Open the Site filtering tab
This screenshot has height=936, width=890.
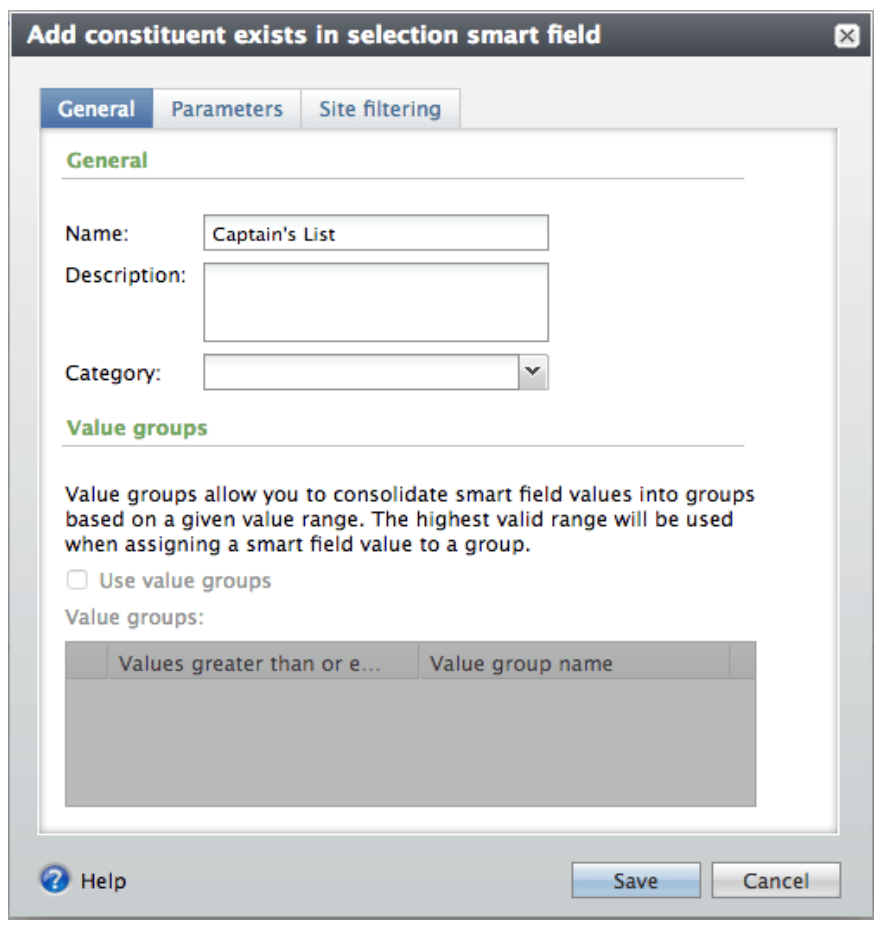pyautogui.click(x=380, y=109)
